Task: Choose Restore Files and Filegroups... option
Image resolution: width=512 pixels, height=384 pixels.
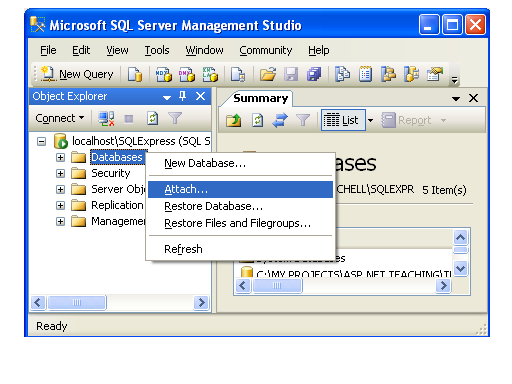Action: pos(240,223)
